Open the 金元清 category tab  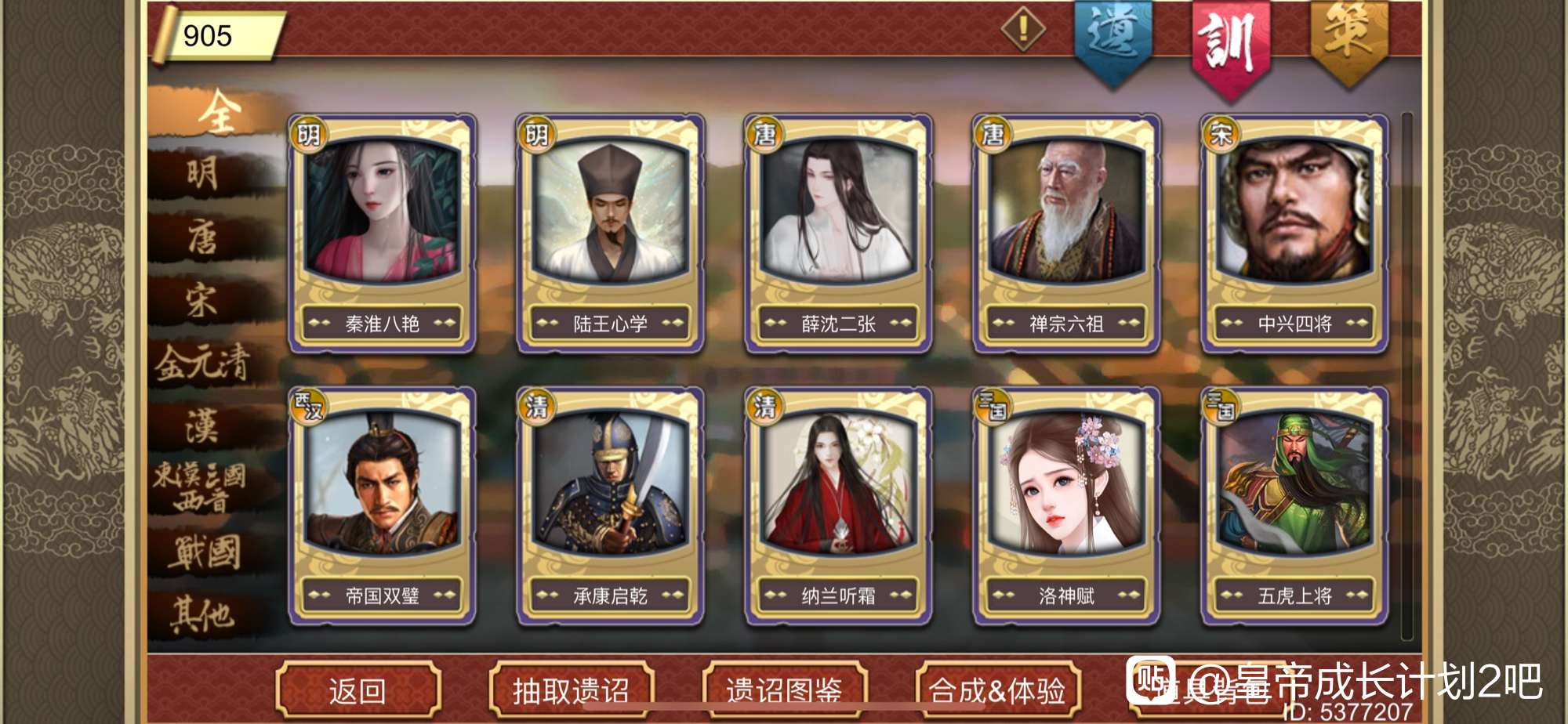[204, 364]
